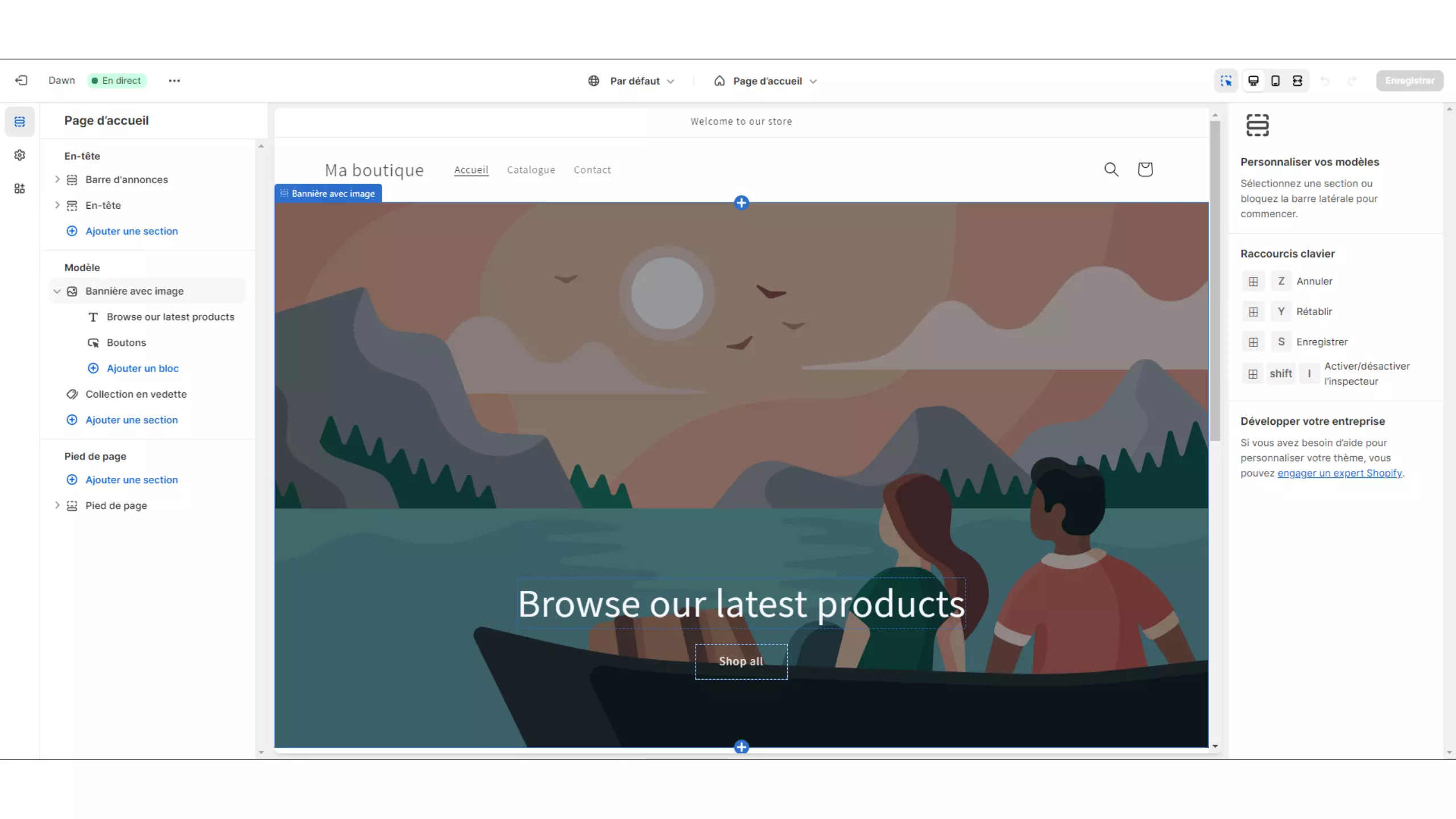Open the app embeds icon in left rail
The image size is (1456, 819).
20,189
